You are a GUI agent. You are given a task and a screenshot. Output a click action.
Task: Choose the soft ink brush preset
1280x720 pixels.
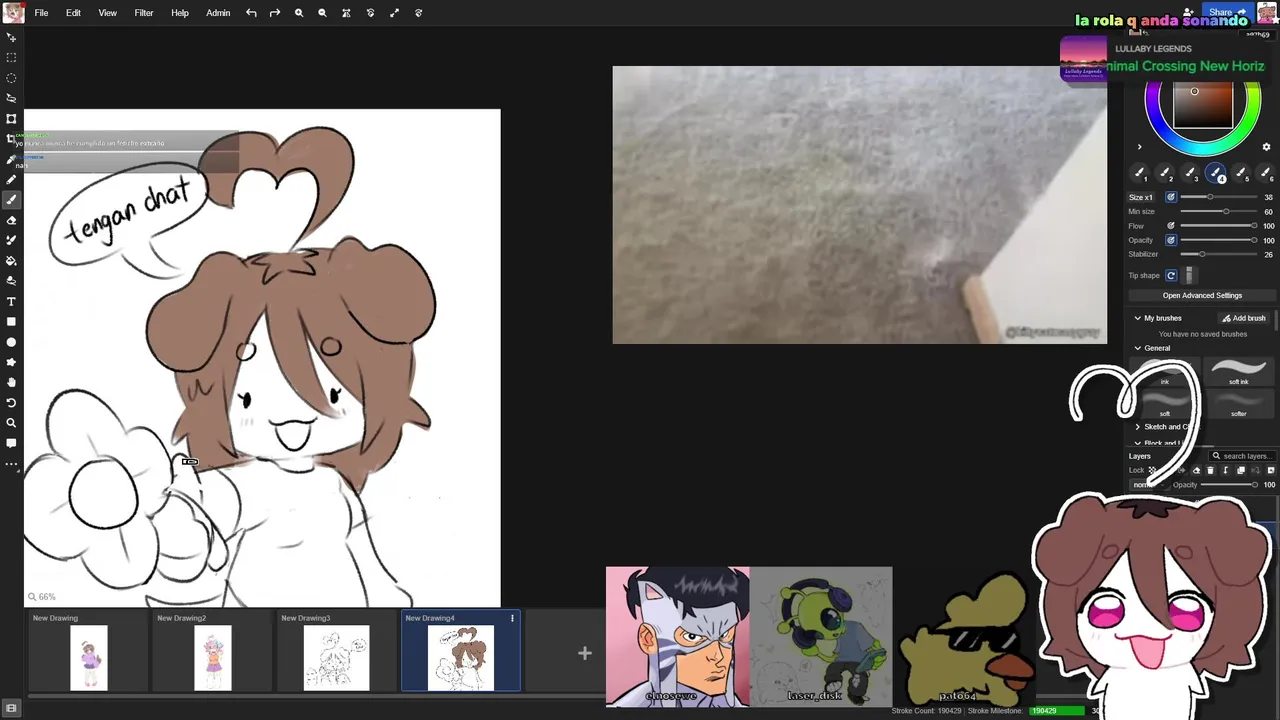[1238, 372]
